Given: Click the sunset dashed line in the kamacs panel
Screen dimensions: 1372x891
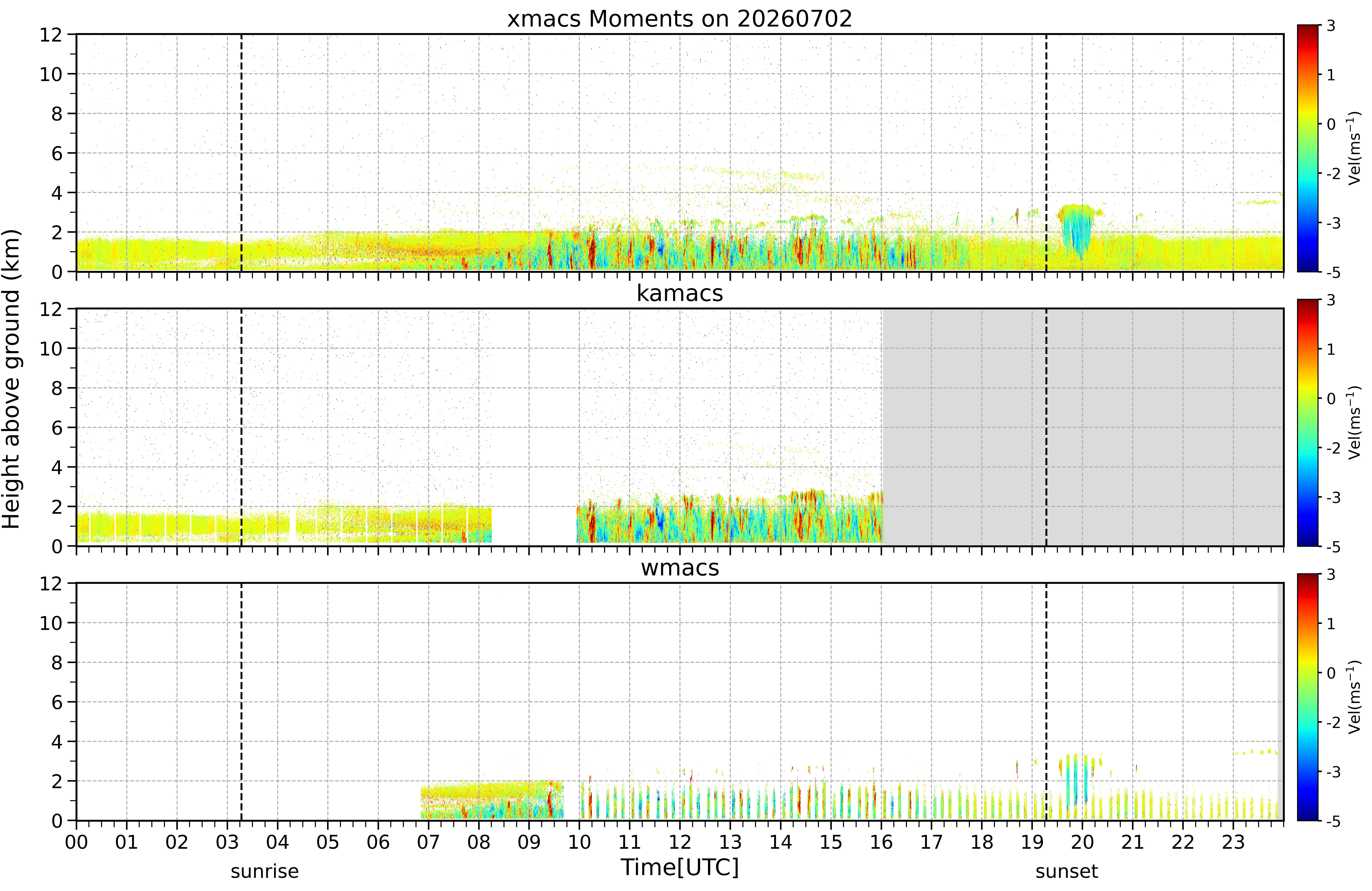Looking at the screenshot, I should point(1046,427).
